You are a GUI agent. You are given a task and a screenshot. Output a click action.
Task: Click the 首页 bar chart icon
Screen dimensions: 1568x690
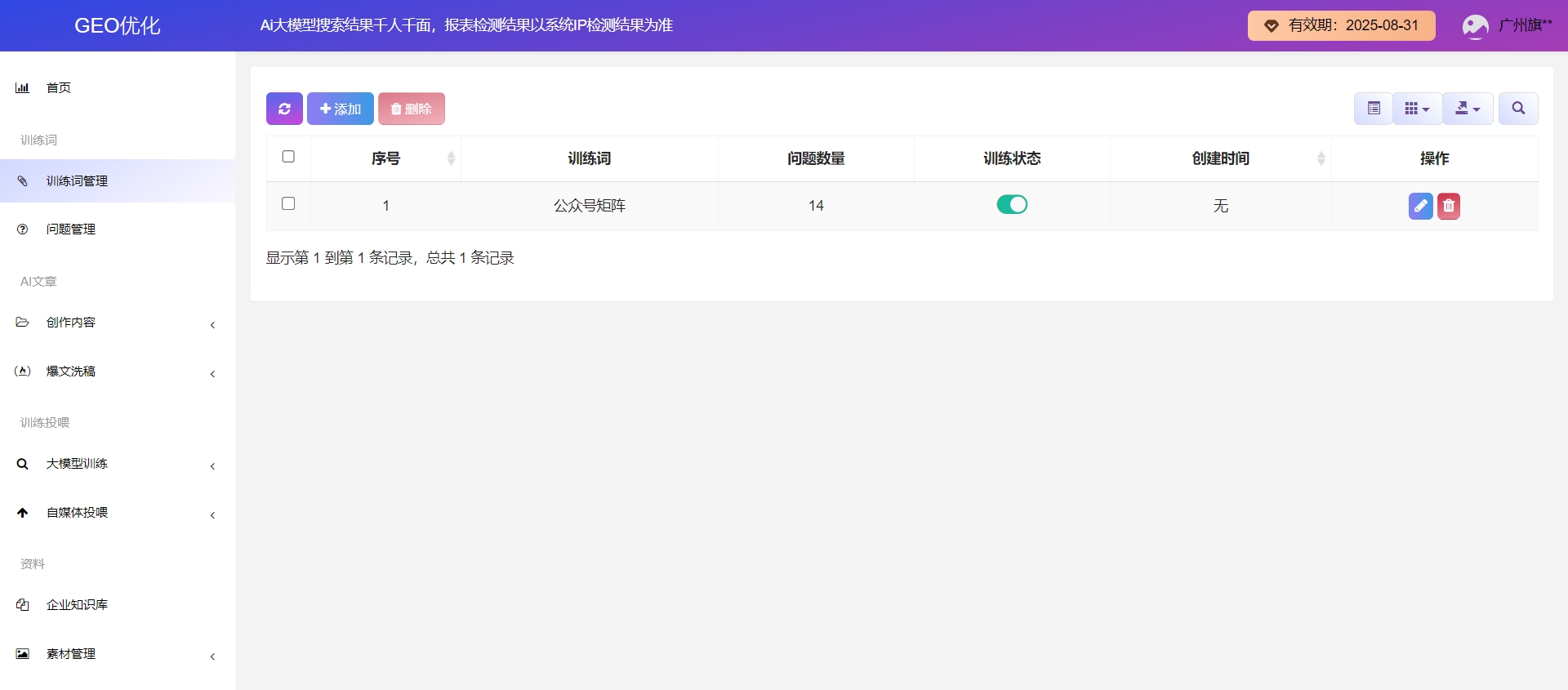pos(22,87)
